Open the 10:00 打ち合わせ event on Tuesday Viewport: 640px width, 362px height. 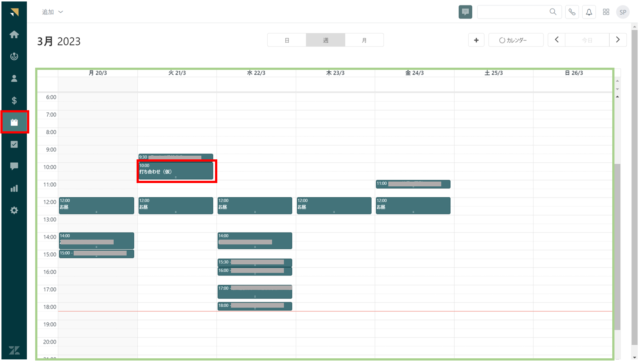point(176,171)
